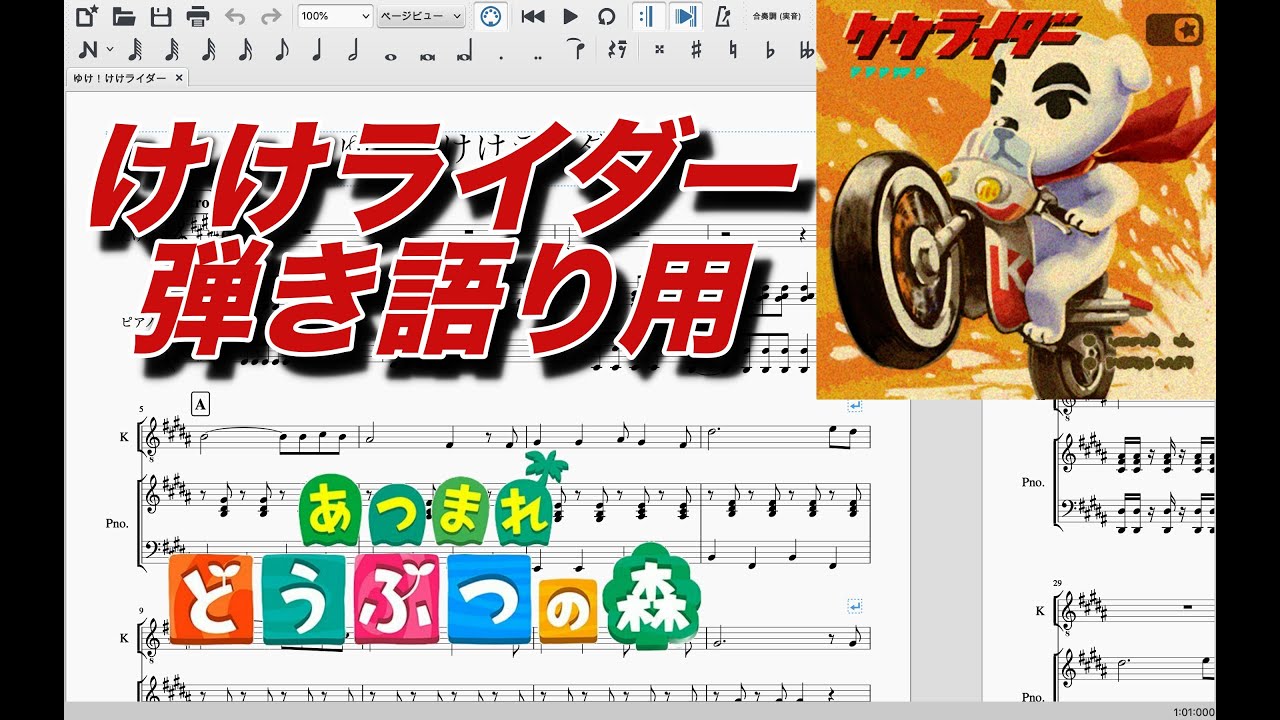Start score playback
The width and height of the screenshot is (1280, 720).
[x=571, y=16]
